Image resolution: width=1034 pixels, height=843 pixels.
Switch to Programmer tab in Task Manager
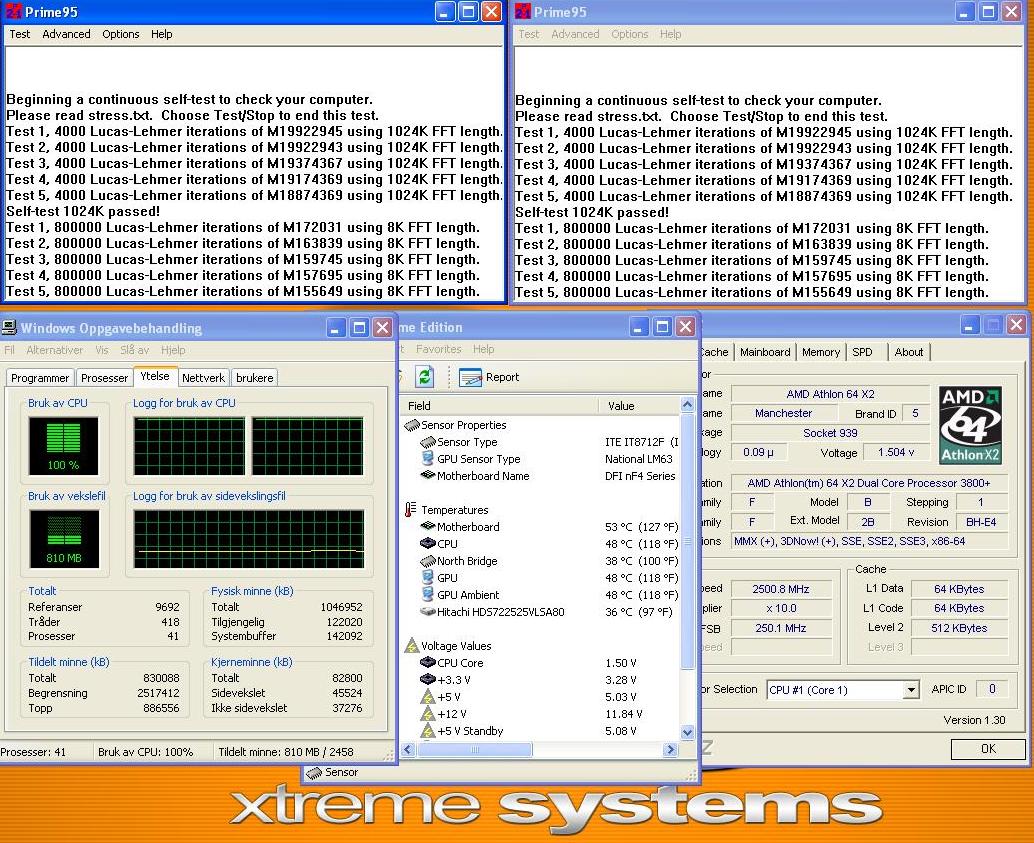pyautogui.click(x=40, y=378)
